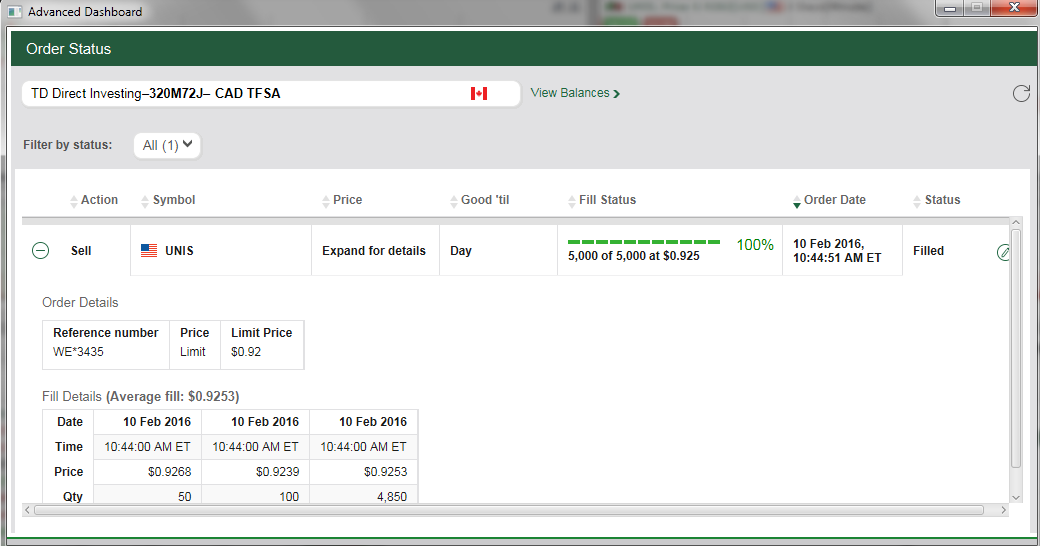Viewport: 1040px width, 546px height.
Task: Sort orders by Good 'til column
Action: tap(480, 200)
